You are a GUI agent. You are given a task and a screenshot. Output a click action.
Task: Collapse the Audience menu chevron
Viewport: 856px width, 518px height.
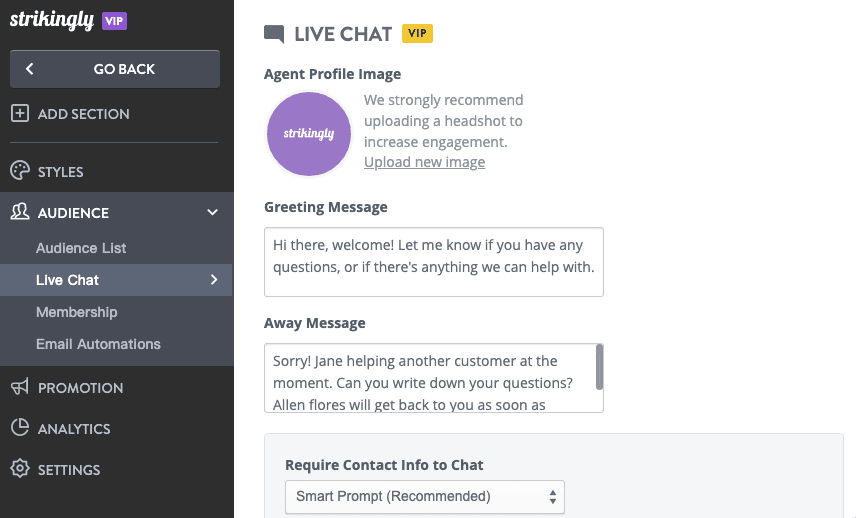pyautogui.click(x=212, y=212)
